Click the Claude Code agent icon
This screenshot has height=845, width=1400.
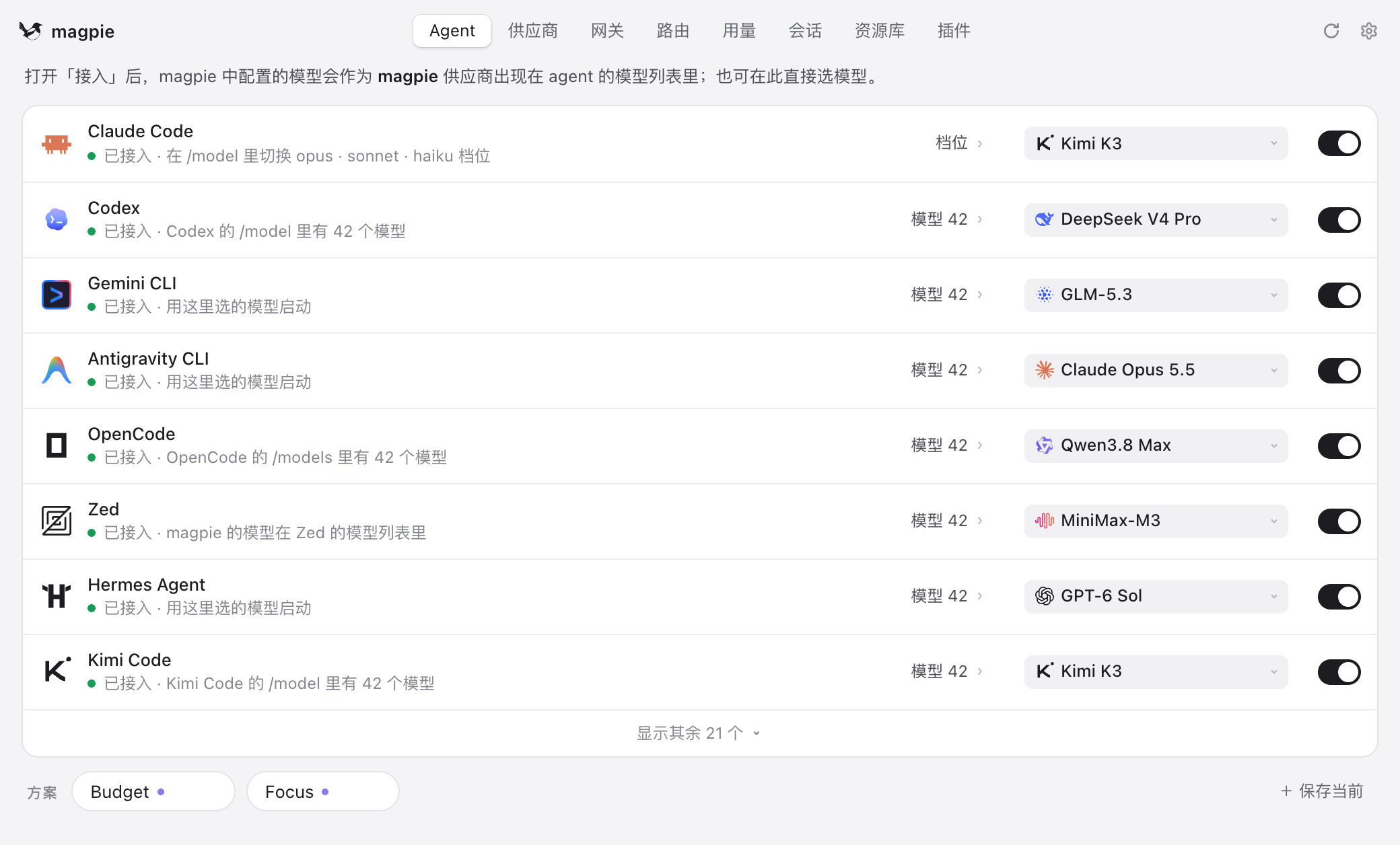pyautogui.click(x=57, y=143)
